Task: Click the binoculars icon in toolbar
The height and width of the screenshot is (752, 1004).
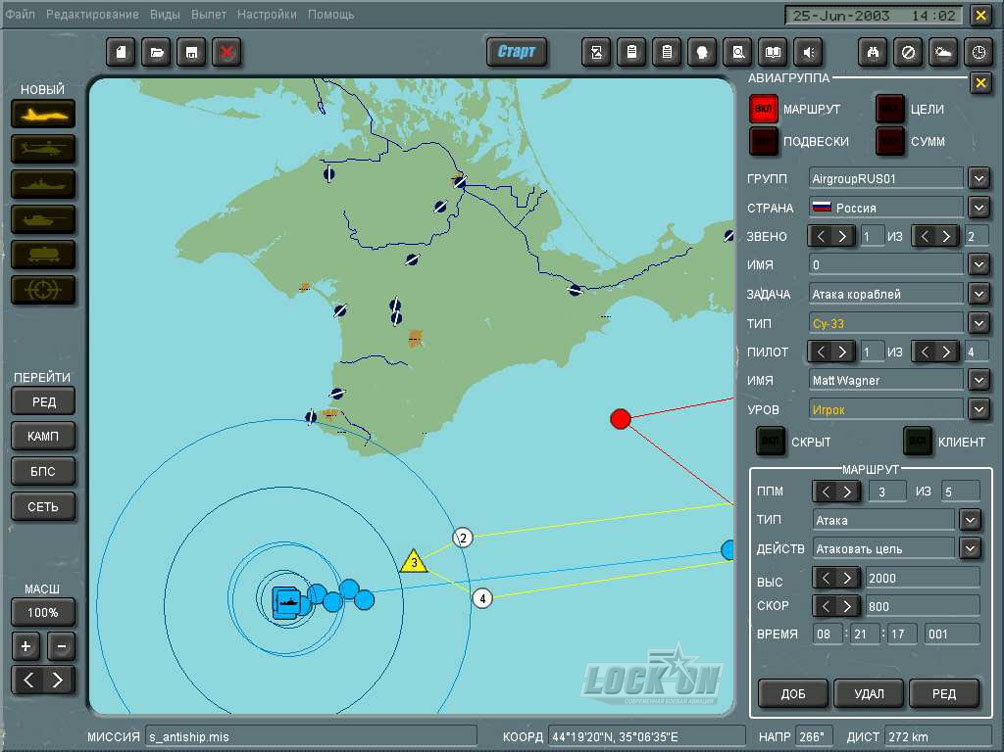Action: (x=873, y=52)
